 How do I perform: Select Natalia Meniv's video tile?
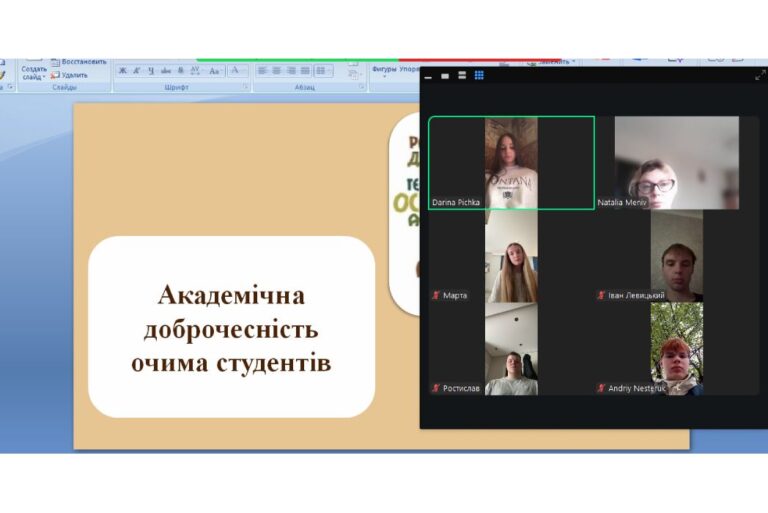pyautogui.click(x=676, y=163)
